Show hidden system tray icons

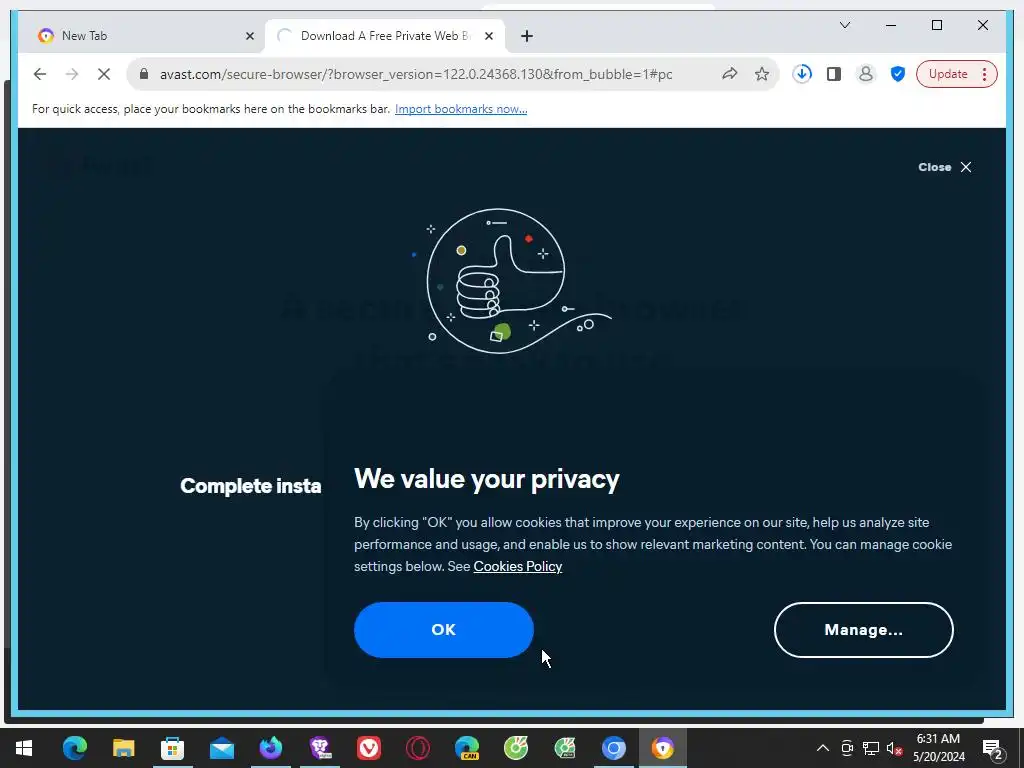(823, 748)
